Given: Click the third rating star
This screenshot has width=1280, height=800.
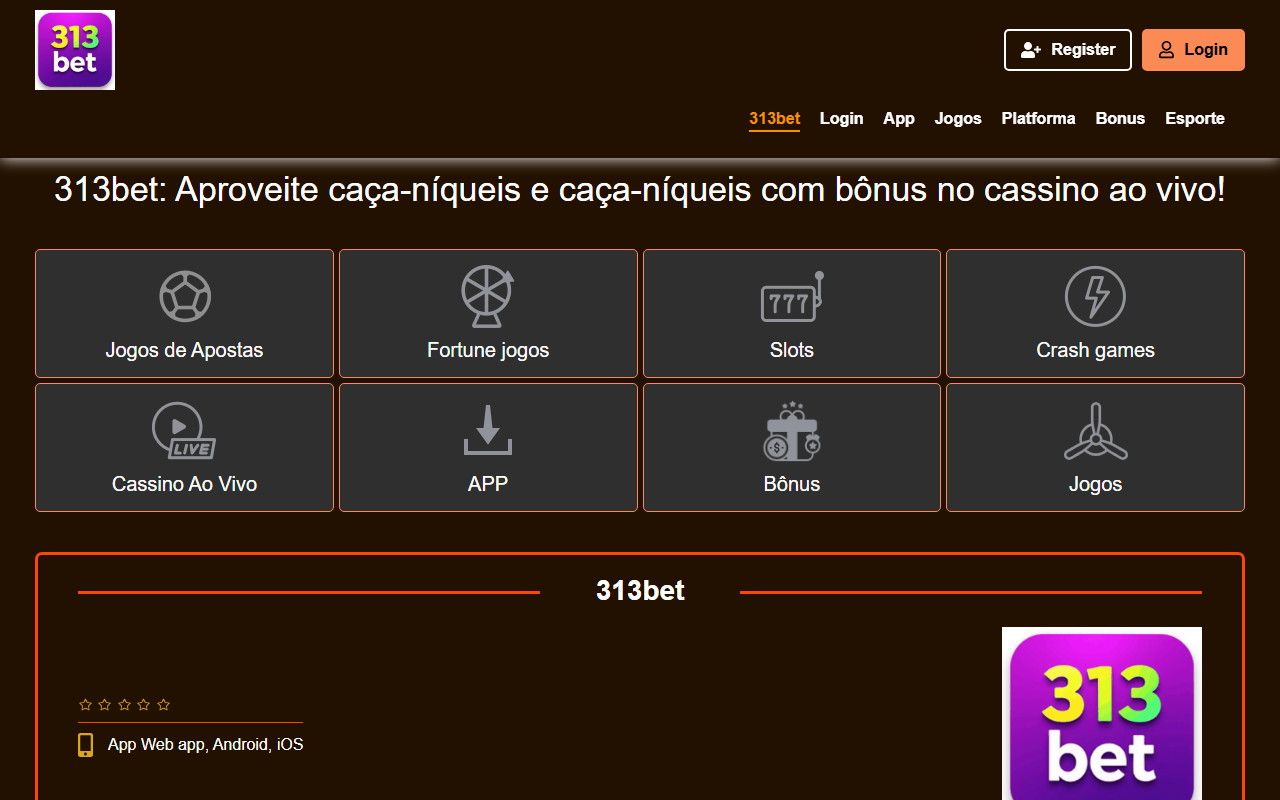Looking at the screenshot, I should pos(124,705).
